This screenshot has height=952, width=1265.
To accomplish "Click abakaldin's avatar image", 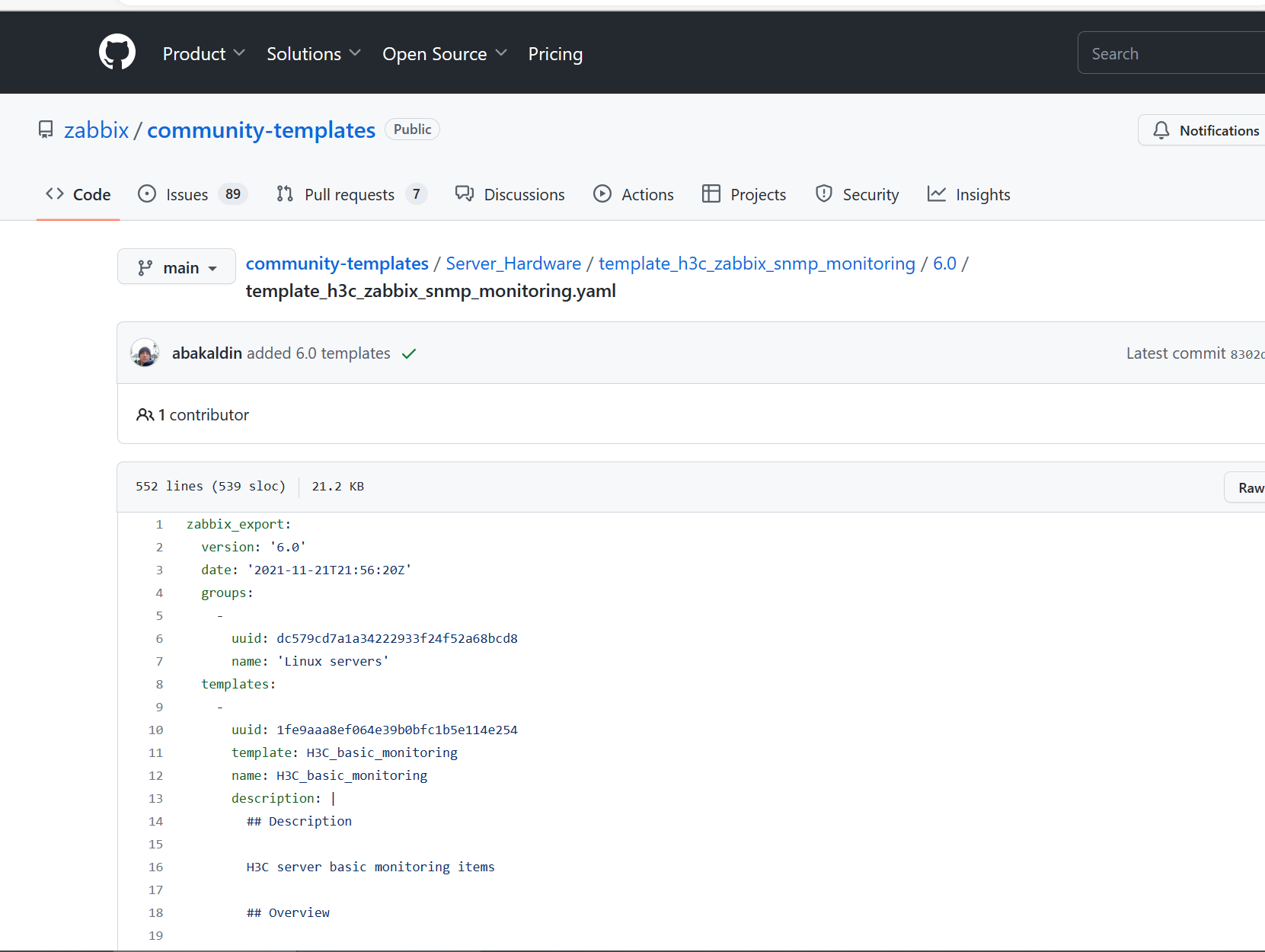I will tap(145, 353).
